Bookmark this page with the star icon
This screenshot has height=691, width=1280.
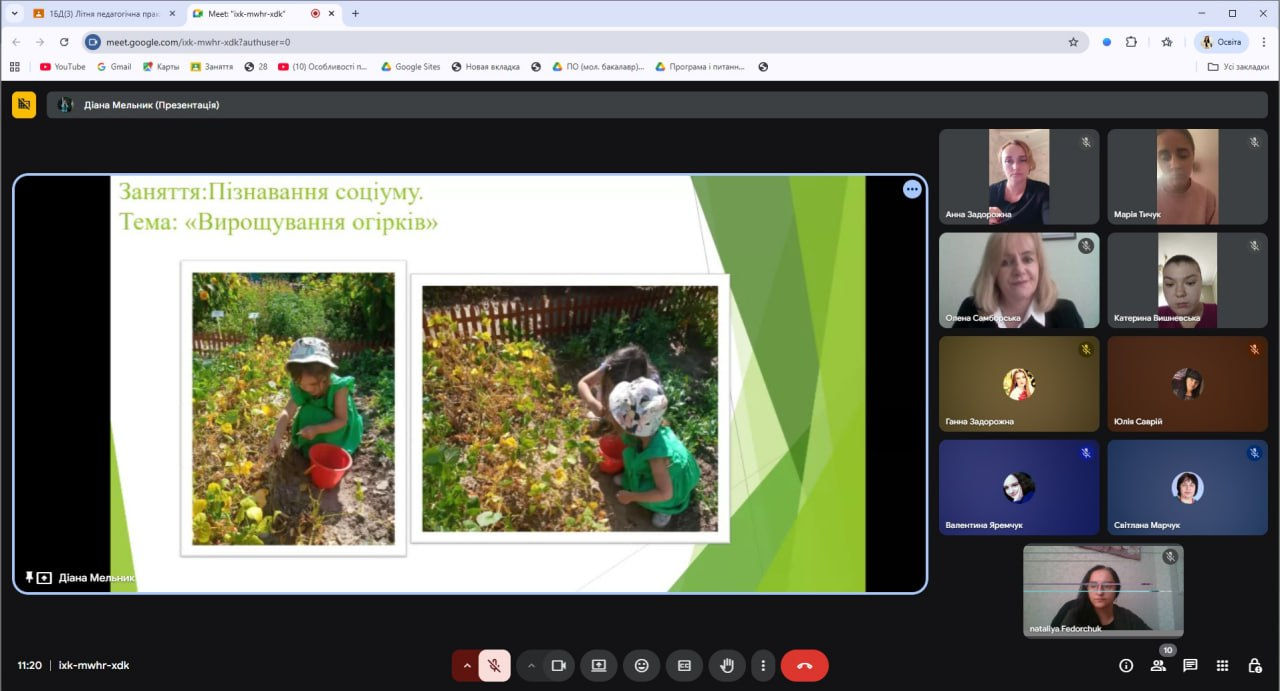1073,42
